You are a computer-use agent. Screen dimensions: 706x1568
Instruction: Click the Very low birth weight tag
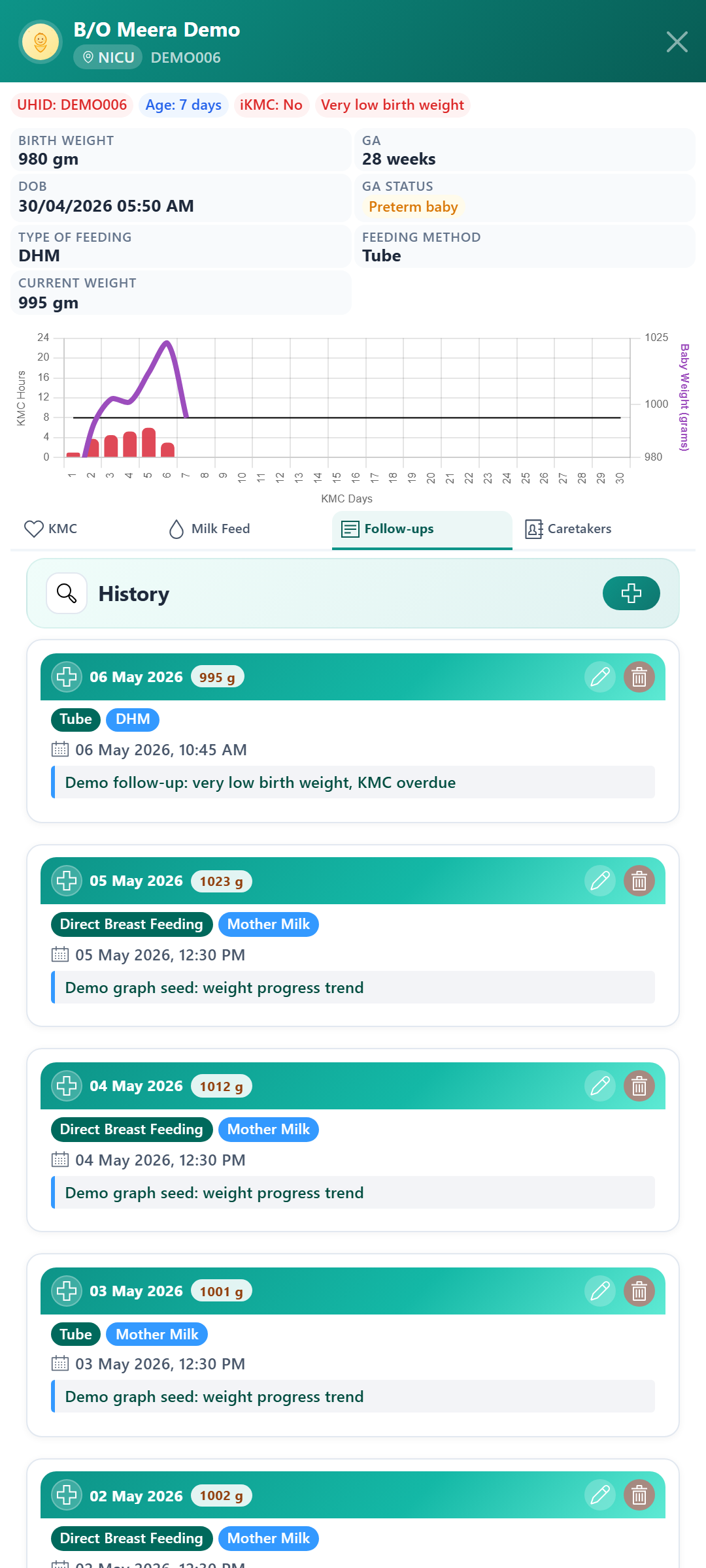[x=393, y=105]
